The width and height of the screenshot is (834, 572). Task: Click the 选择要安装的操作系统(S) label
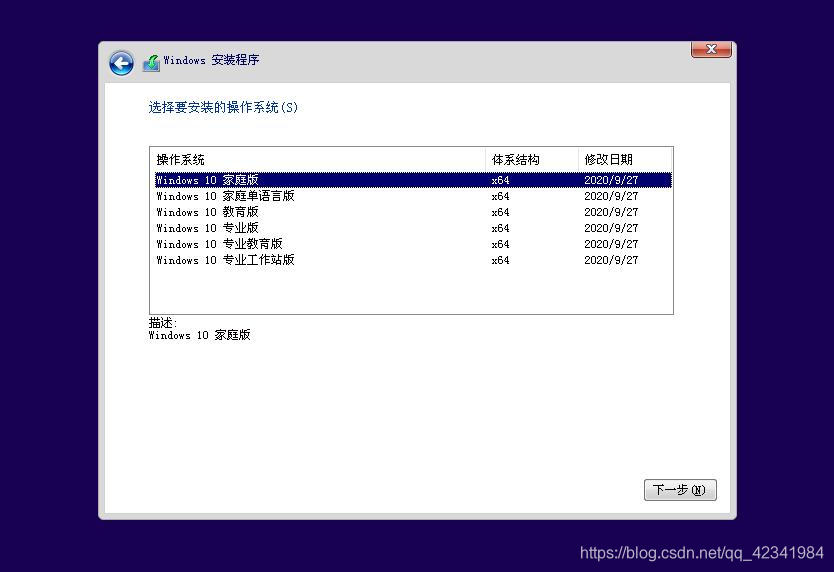[x=223, y=107]
